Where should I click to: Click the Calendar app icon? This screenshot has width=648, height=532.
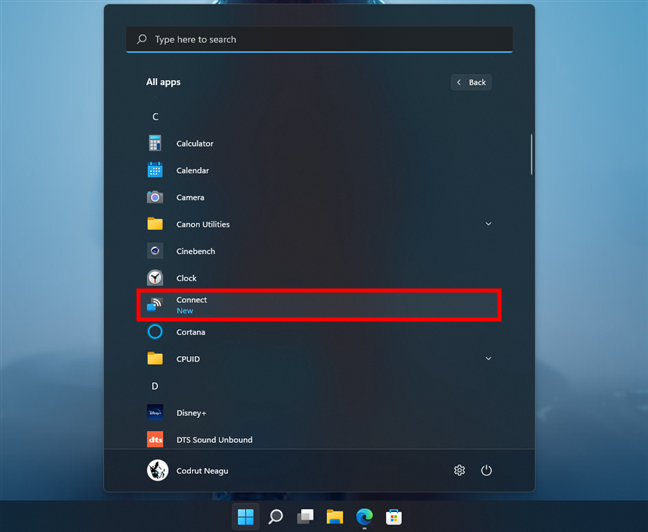click(155, 170)
